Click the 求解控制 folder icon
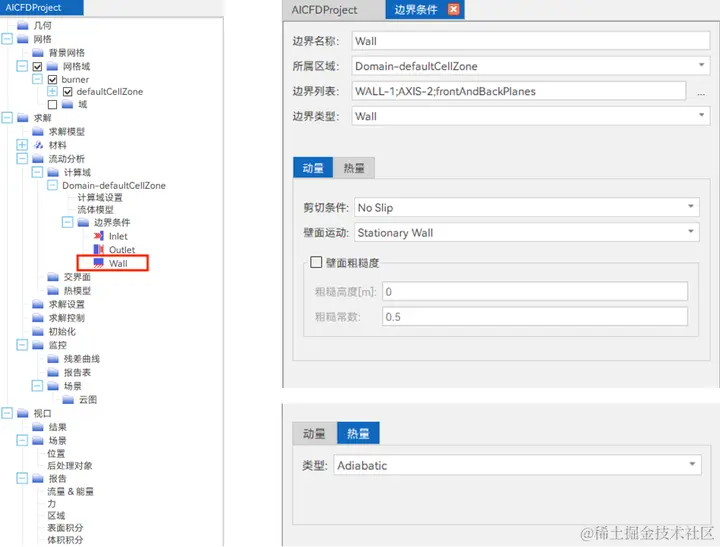Image resolution: width=720 pixels, height=547 pixels. [38, 318]
